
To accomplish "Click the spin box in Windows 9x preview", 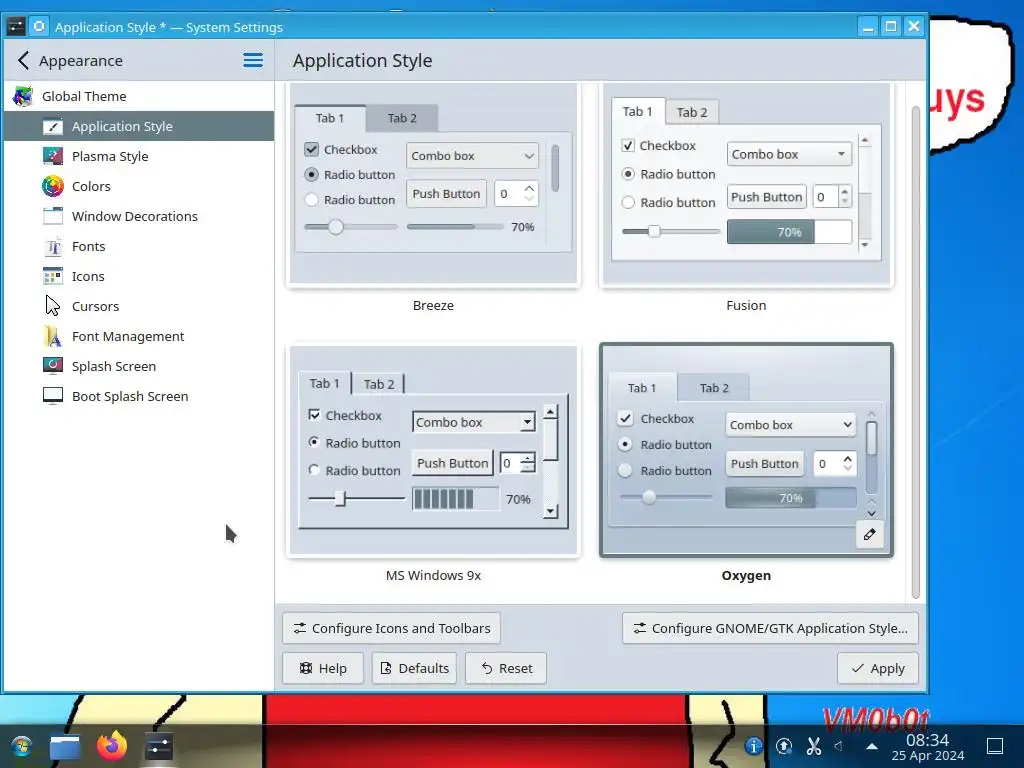I will (517, 463).
